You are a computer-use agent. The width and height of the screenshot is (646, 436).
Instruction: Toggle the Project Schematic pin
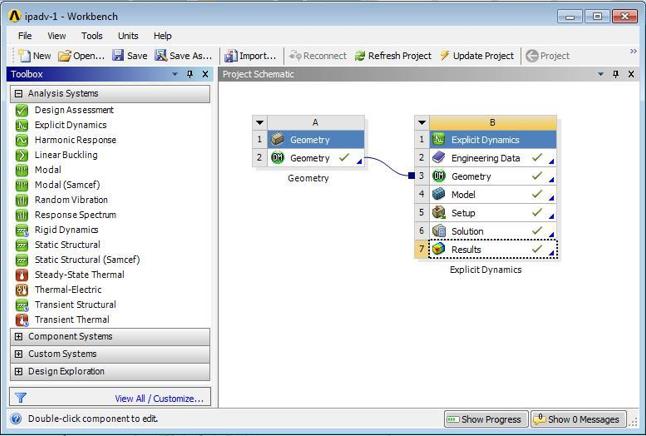point(616,75)
